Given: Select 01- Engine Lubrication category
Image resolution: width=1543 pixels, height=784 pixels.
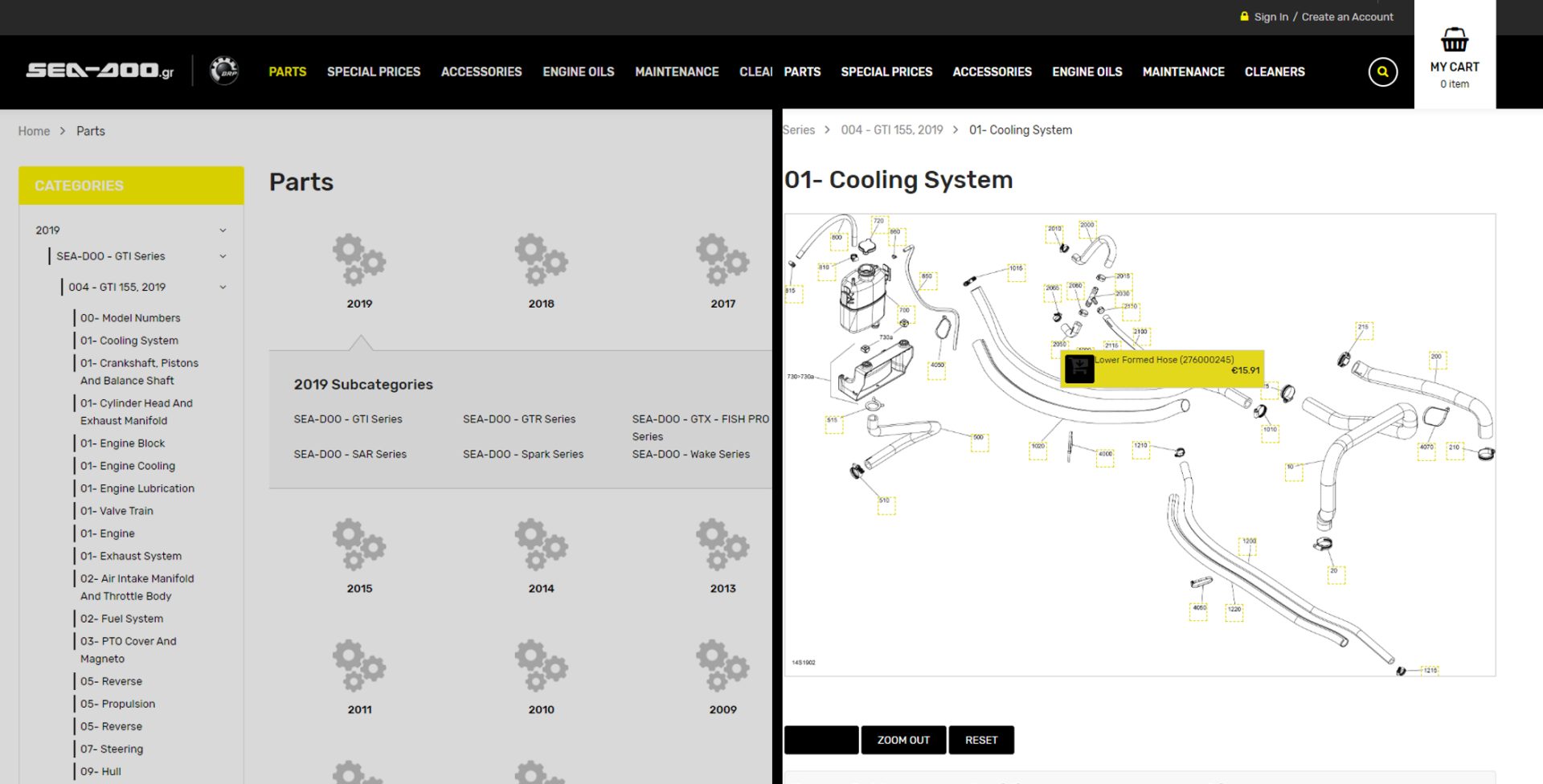Looking at the screenshot, I should (137, 488).
